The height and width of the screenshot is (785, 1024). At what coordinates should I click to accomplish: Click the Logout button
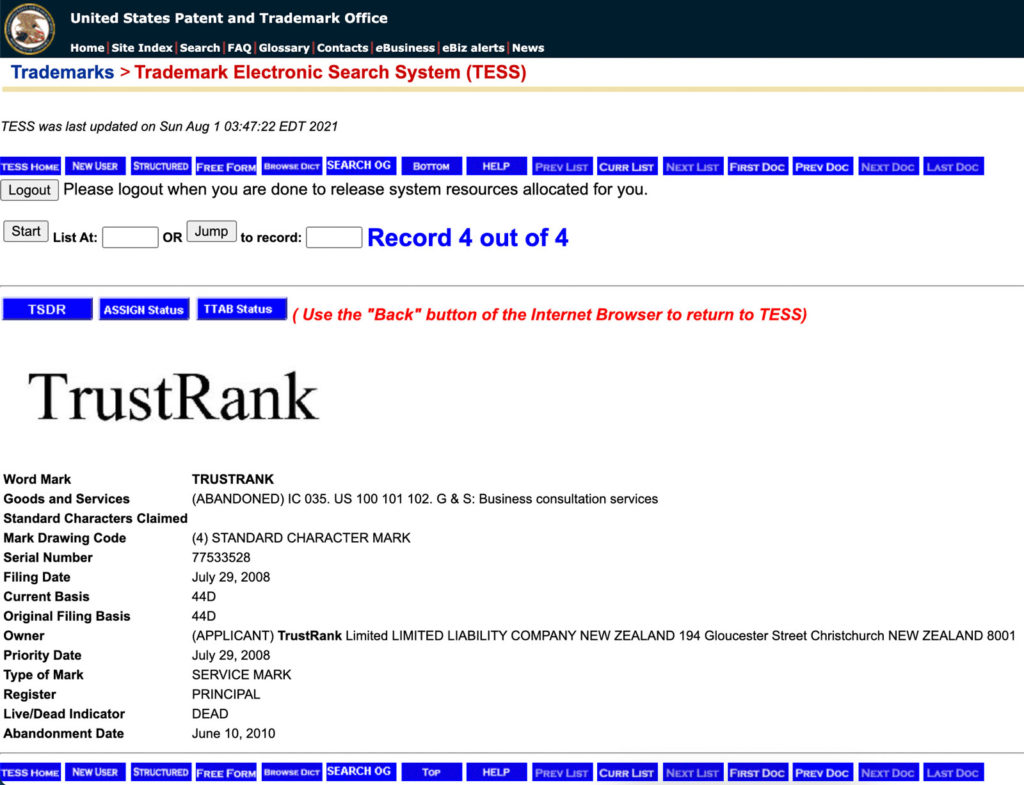(29, 190)
